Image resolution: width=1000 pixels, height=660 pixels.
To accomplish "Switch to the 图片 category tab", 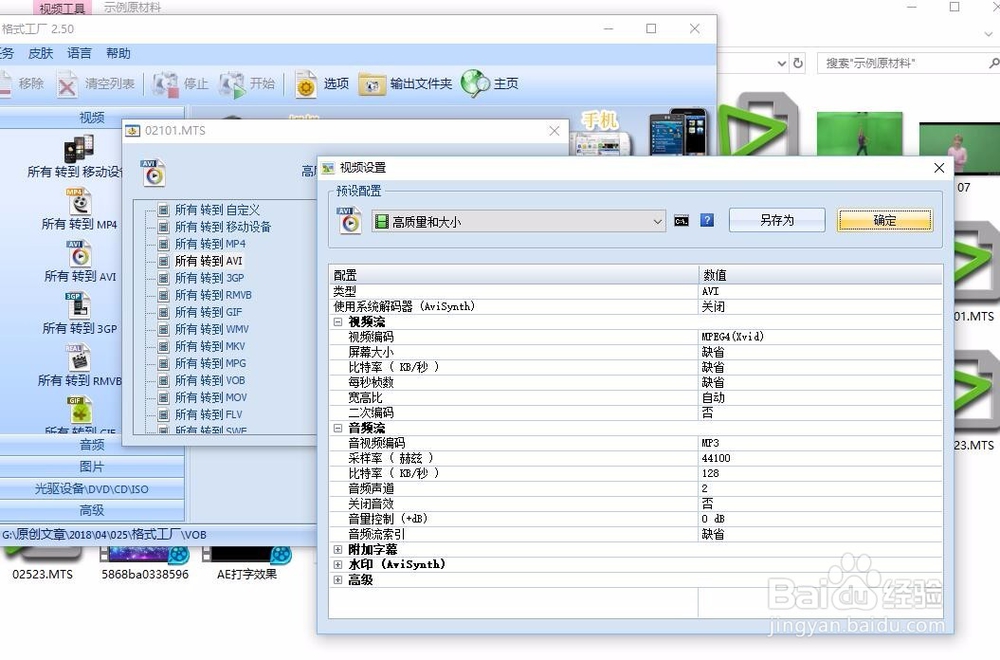I will [x=92, y=467].
